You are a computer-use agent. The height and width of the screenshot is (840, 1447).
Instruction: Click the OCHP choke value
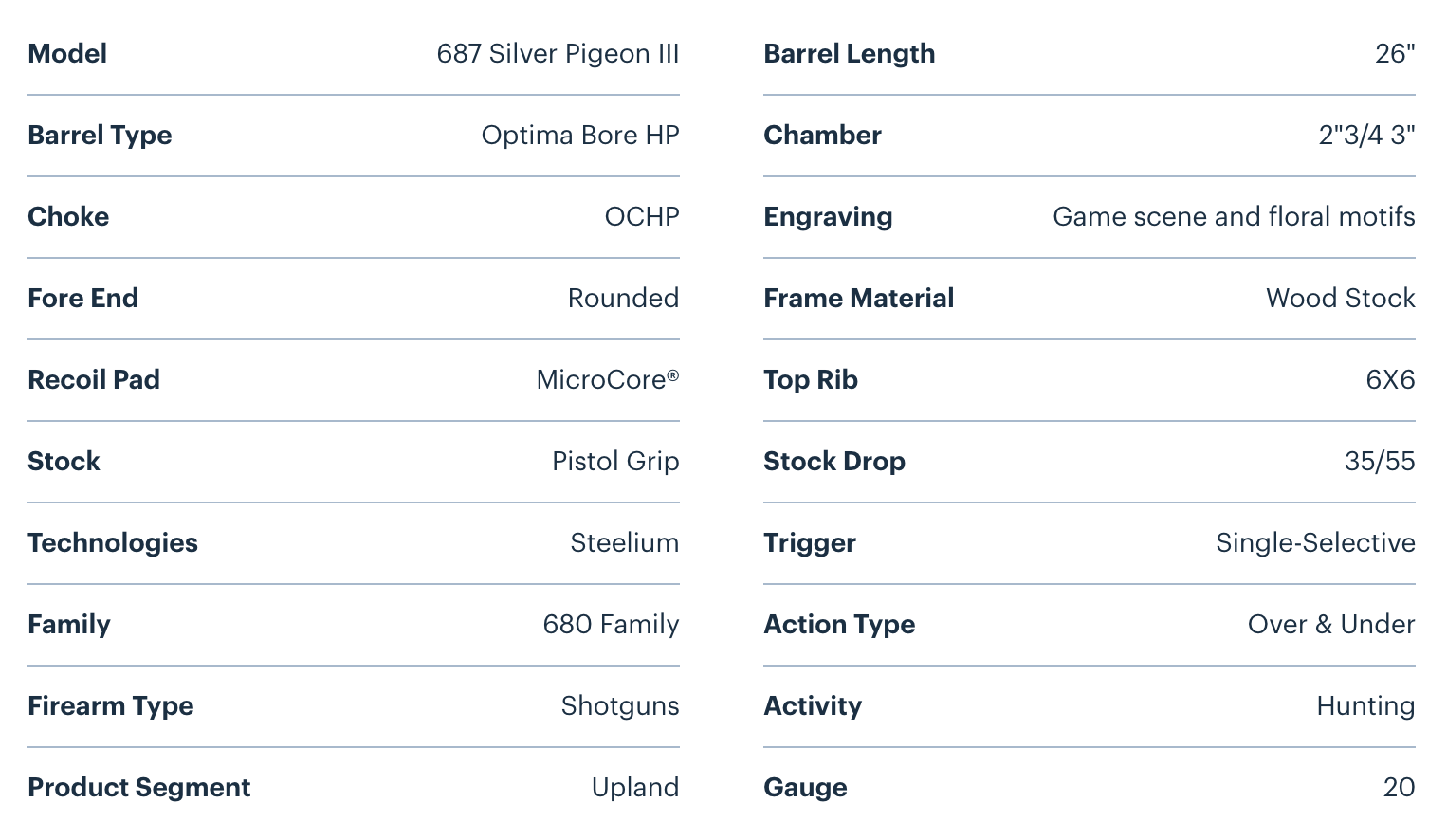click(x=642, y=217)
